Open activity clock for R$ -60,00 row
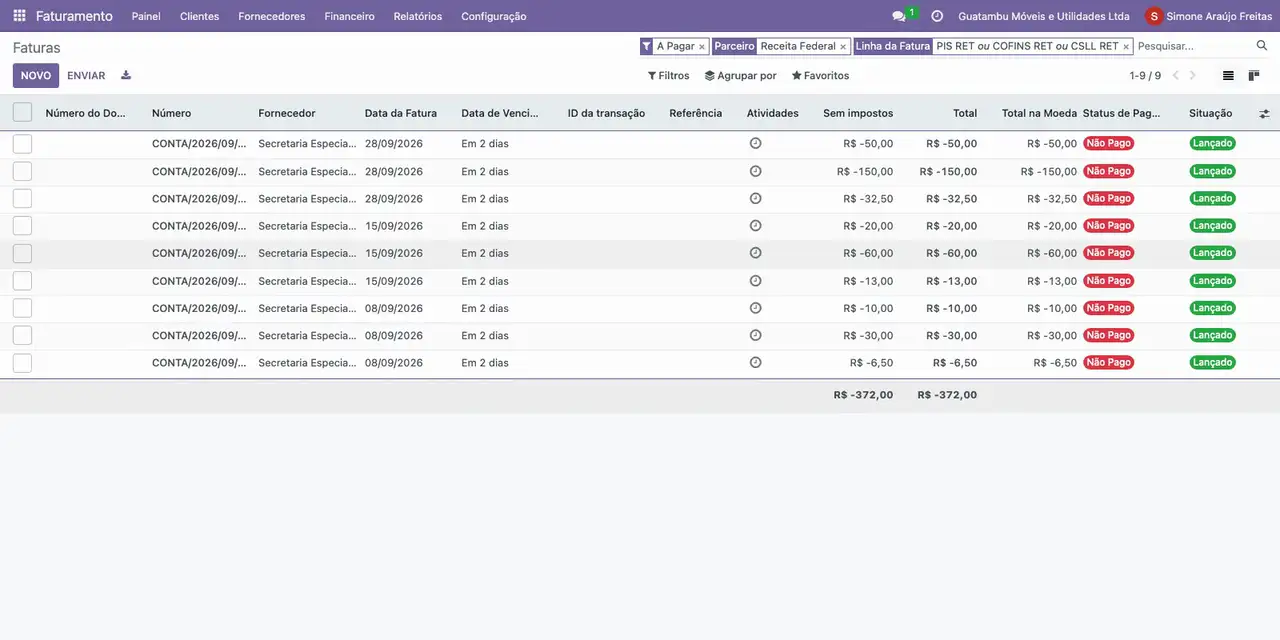This screenshot has width=1280, height=640. (x=755, y=253)
